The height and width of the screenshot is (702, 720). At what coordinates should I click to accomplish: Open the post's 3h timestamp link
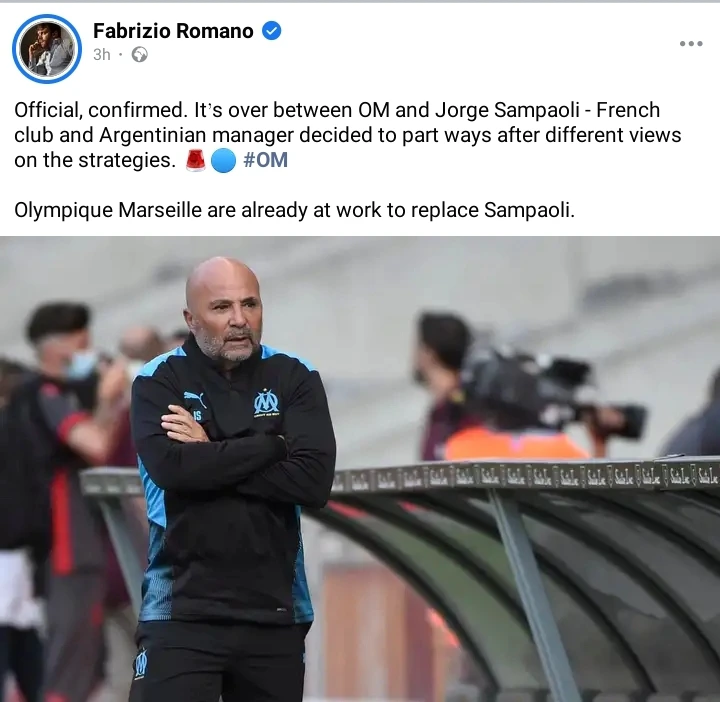click(101, 55)
